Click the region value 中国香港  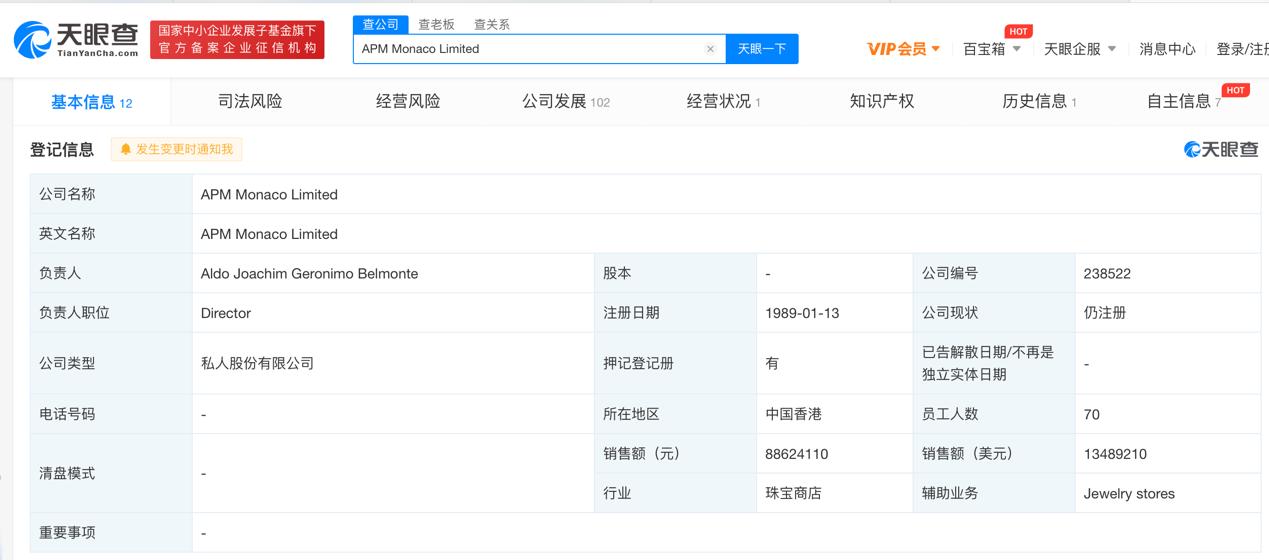point(793,414)
